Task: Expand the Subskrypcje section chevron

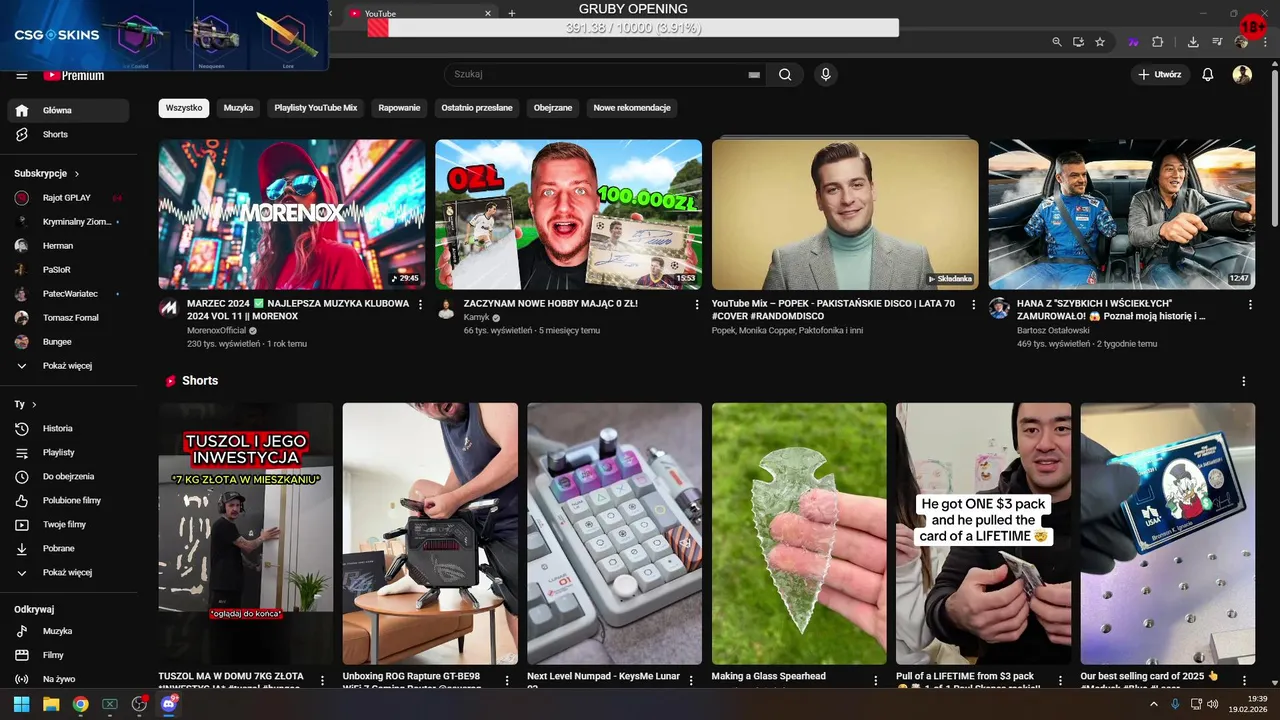Action: pos(77,174)
